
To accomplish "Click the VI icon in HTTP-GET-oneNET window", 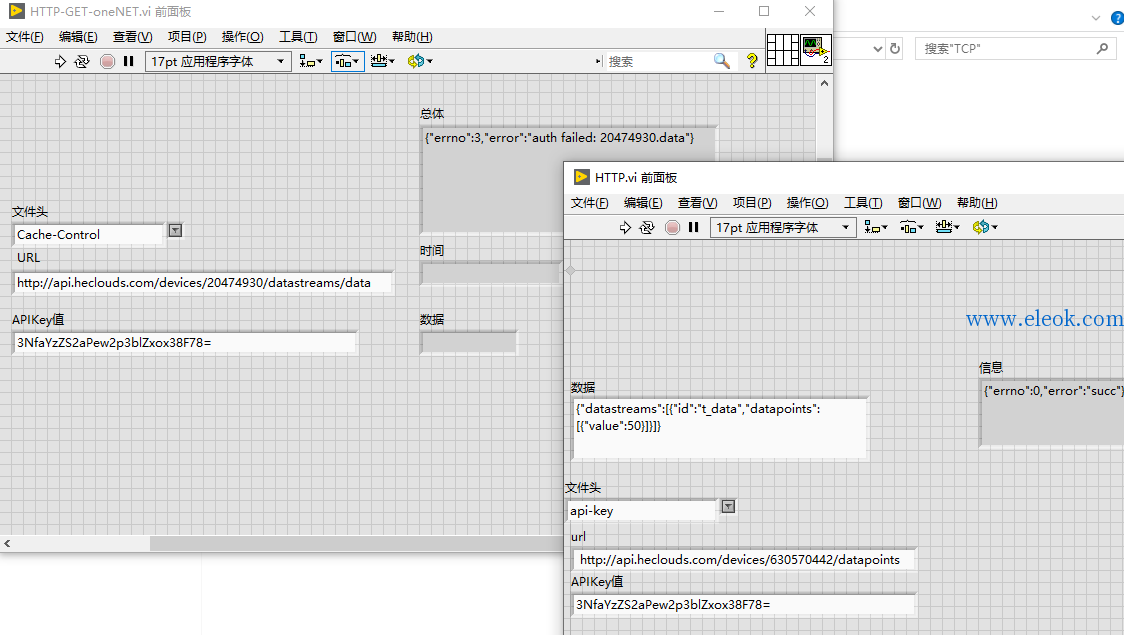I will click(x=816, y=50).
